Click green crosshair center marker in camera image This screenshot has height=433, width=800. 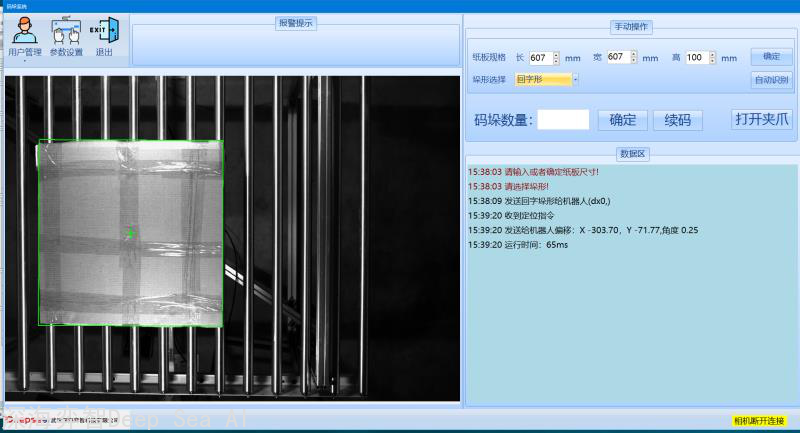131,234
